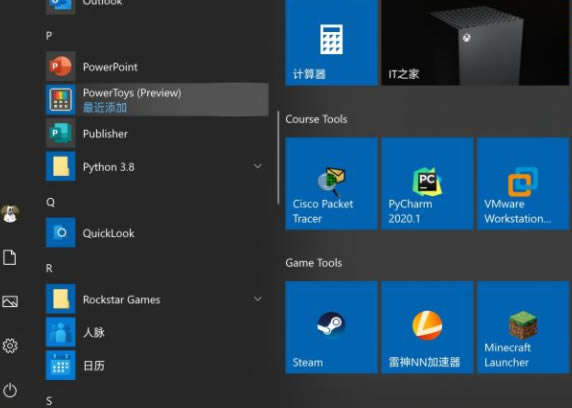Jump via letter R section header
The height and width of the screenshot is (408, 572).
[49, 268]
